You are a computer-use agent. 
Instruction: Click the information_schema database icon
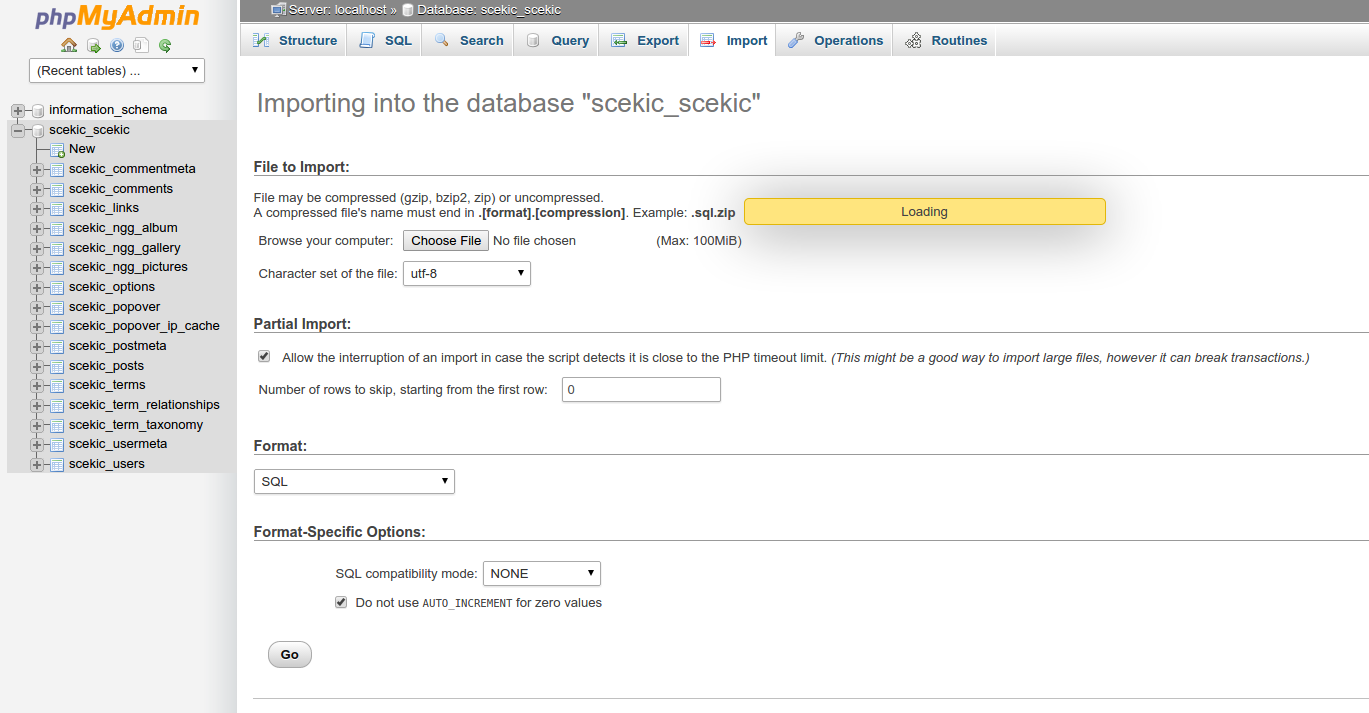pyautogui.click(x=38, y=110)
